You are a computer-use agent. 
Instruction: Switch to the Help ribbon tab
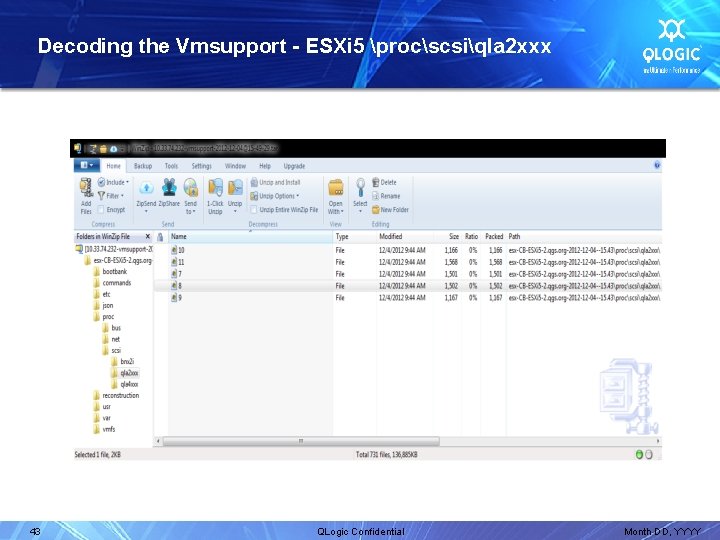pyautogui.click(x=265, y=166)
